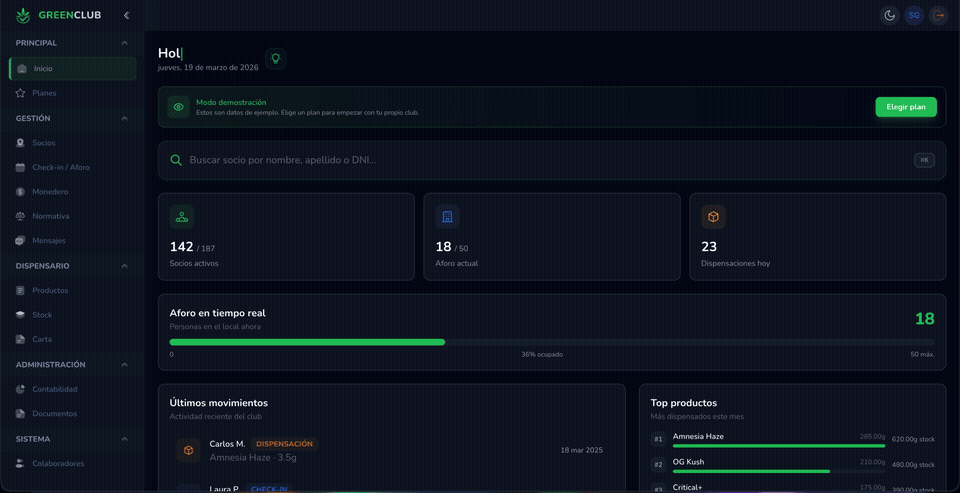Click the Socios activos card

pyautogui.click(x=286, y=237)
